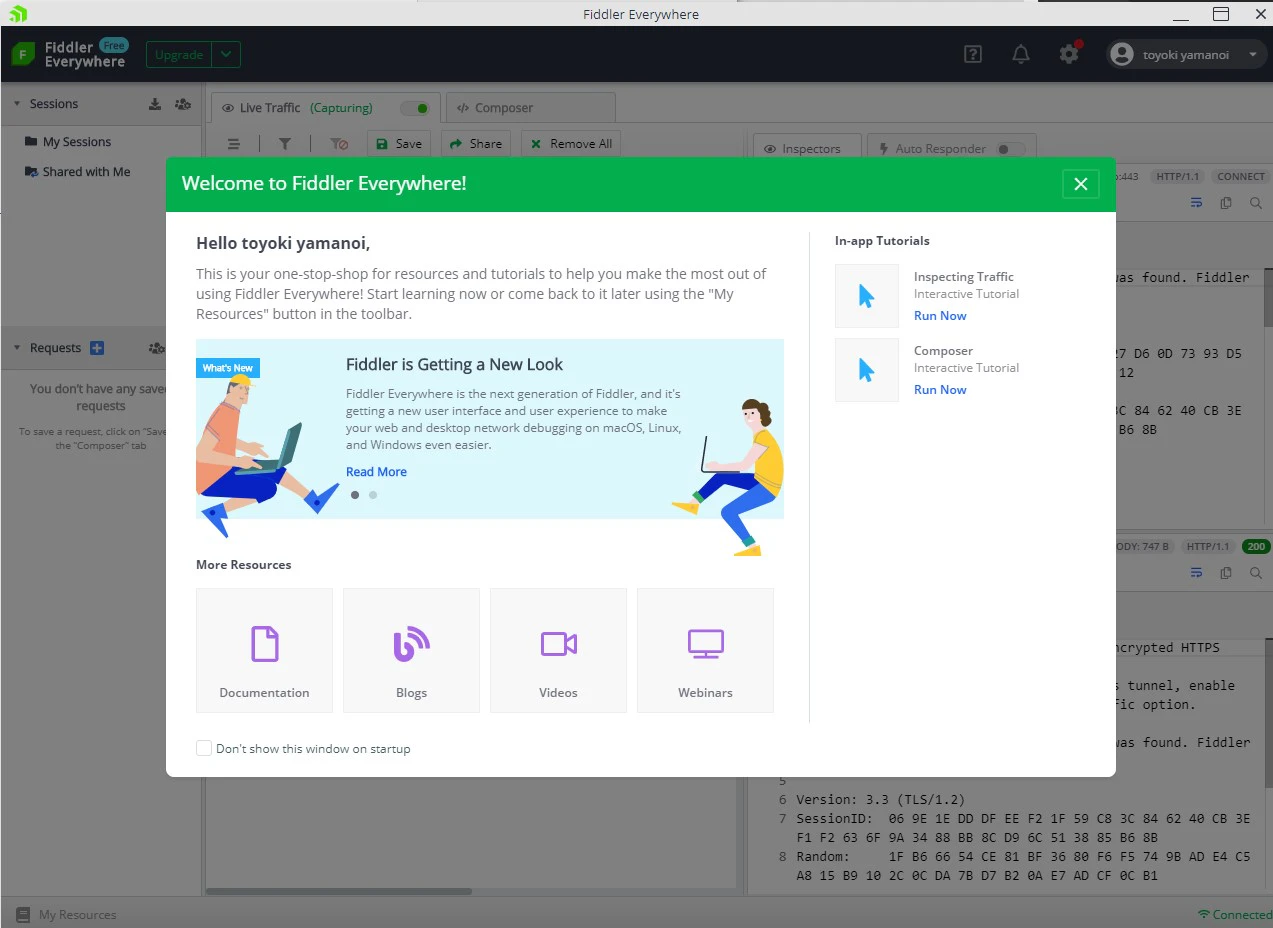Open the help icon in the top bar
The height and width of the screenshot is (928, 1273).
point(972,55)
